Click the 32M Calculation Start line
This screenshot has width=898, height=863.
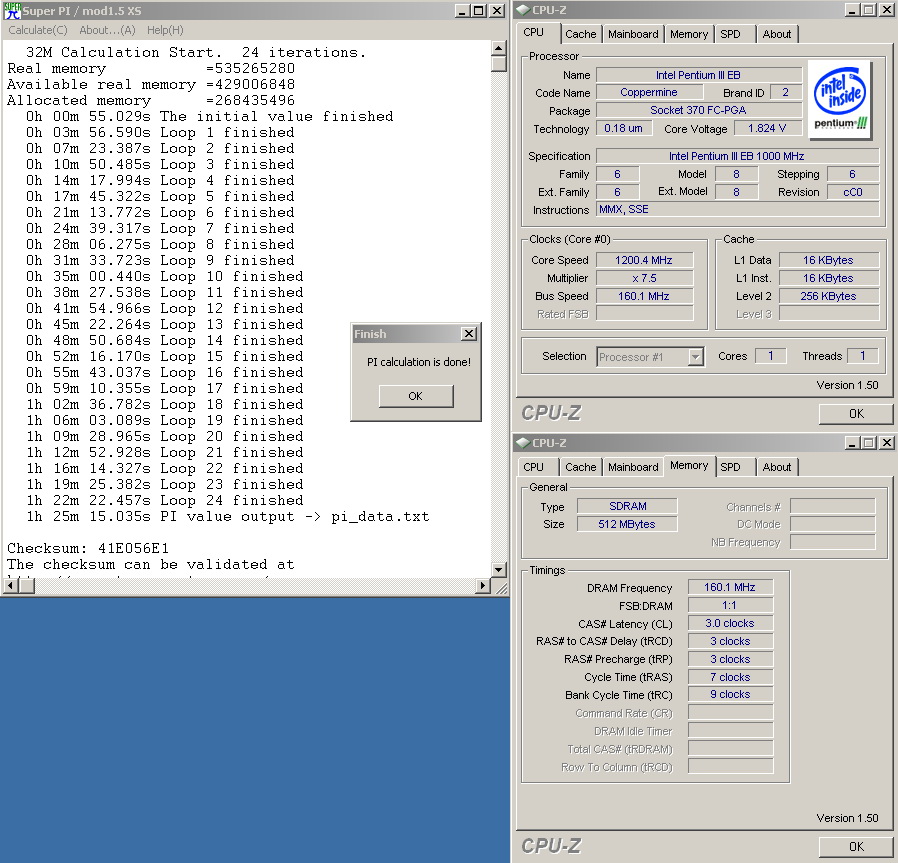point(195,52)
